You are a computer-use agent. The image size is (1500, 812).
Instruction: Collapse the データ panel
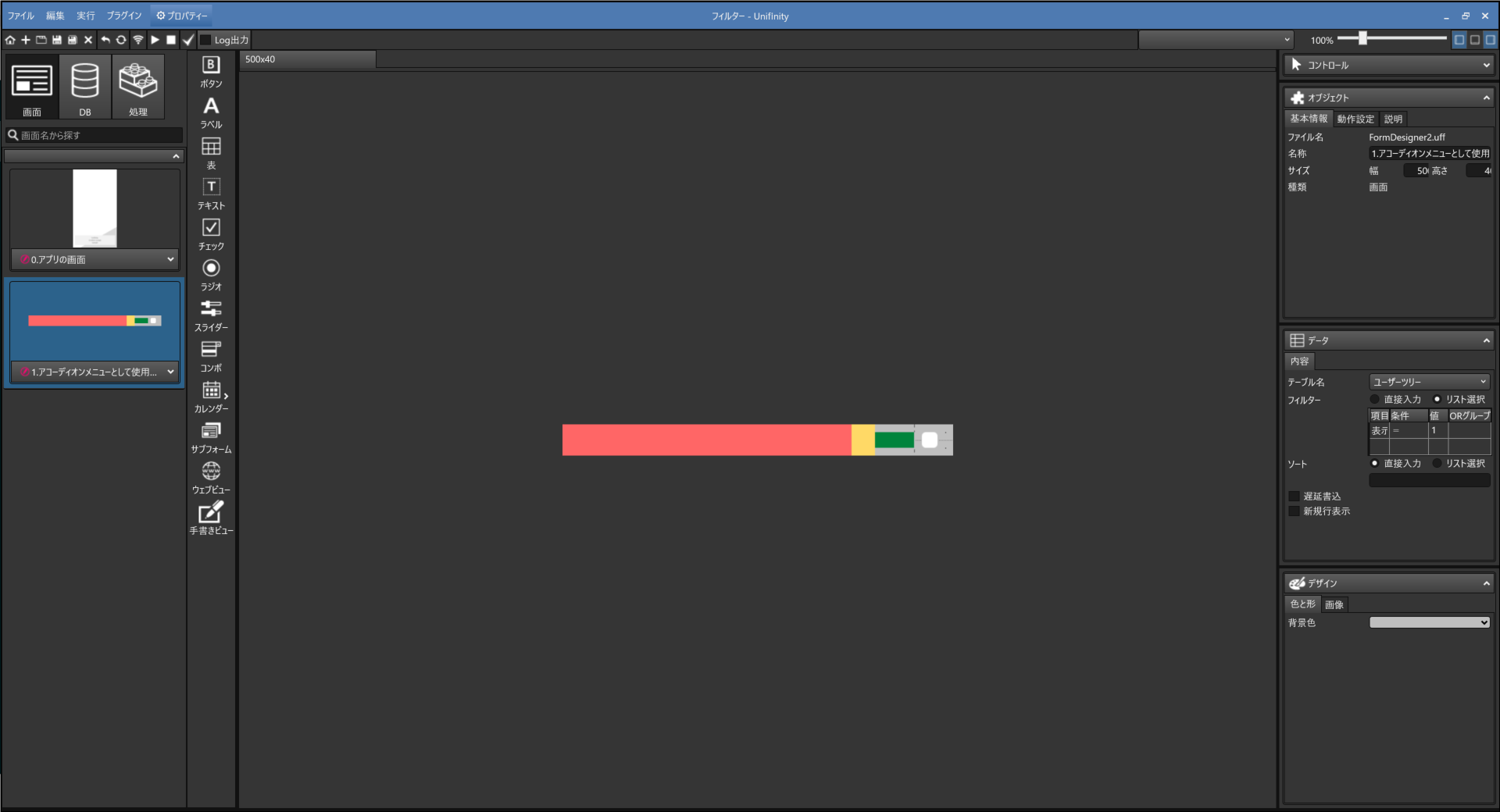point(1486,340)
